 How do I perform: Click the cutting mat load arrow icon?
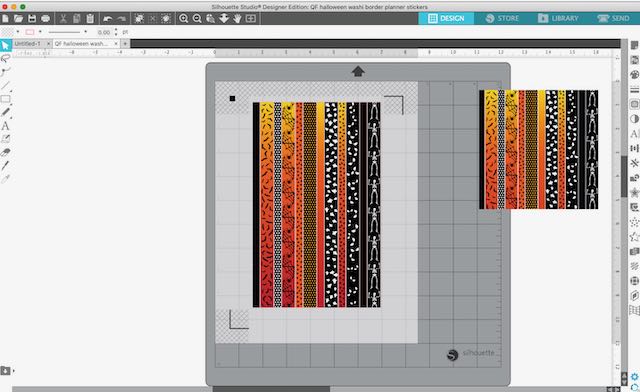pyautogui.click(x=358, y=72)
